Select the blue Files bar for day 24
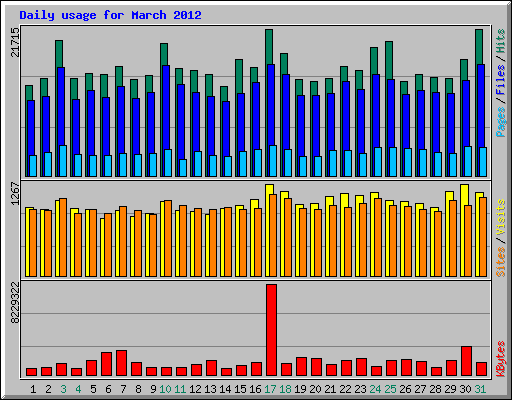512x400 pixels. (x=376, y=110)
